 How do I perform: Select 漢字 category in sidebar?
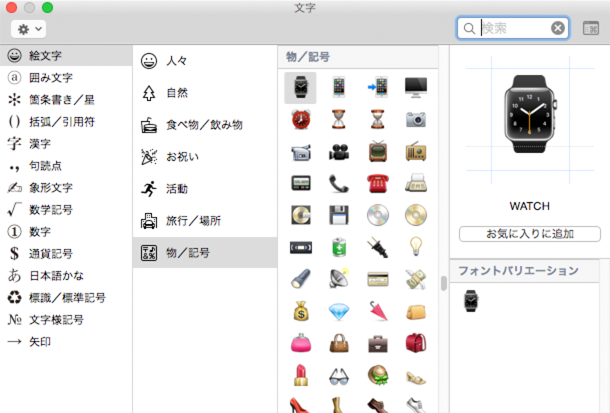[x=66, y=144]
